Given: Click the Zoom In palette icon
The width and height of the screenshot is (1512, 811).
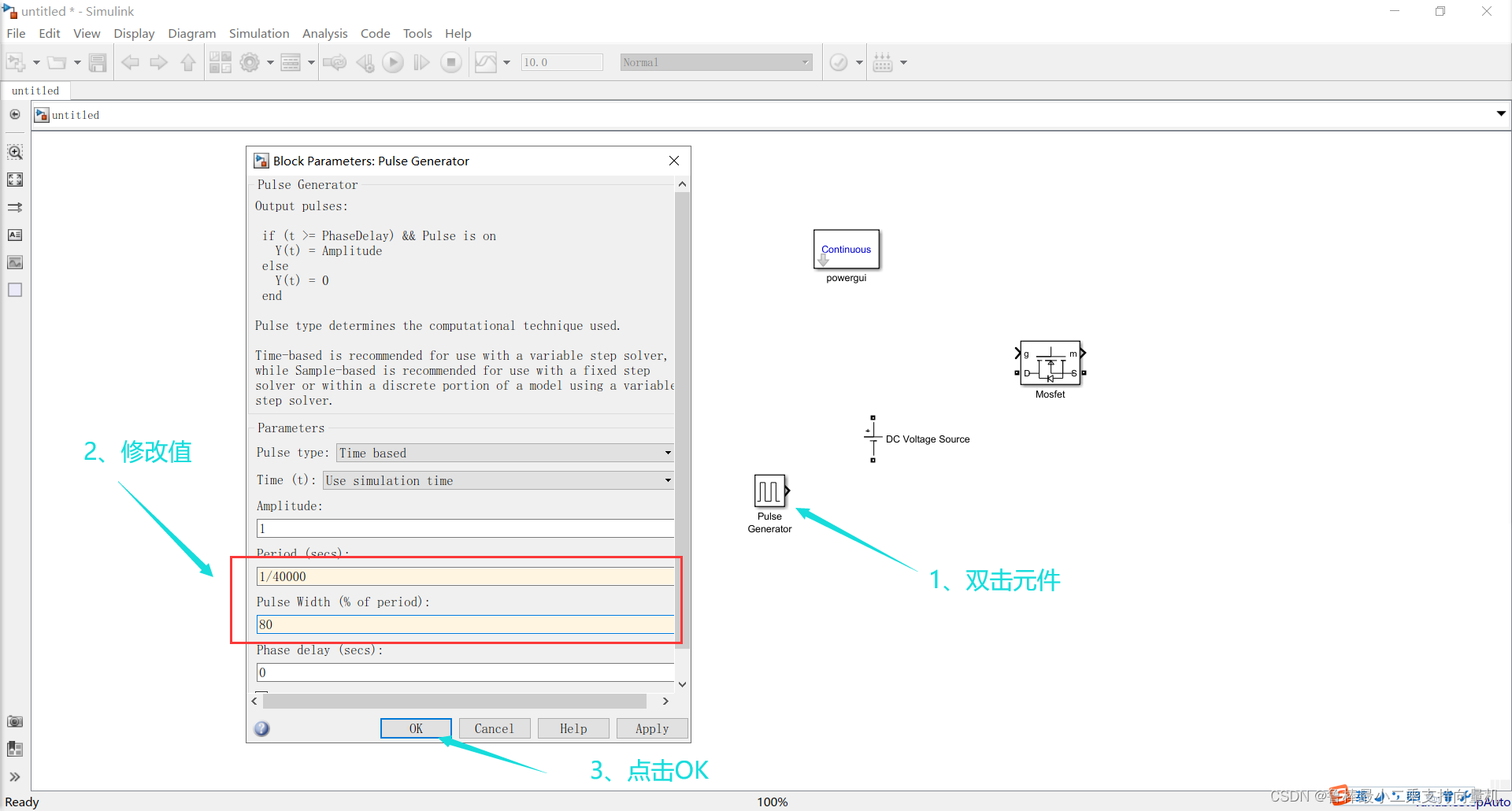Looking at the screenshot, I should click(15, 152).
